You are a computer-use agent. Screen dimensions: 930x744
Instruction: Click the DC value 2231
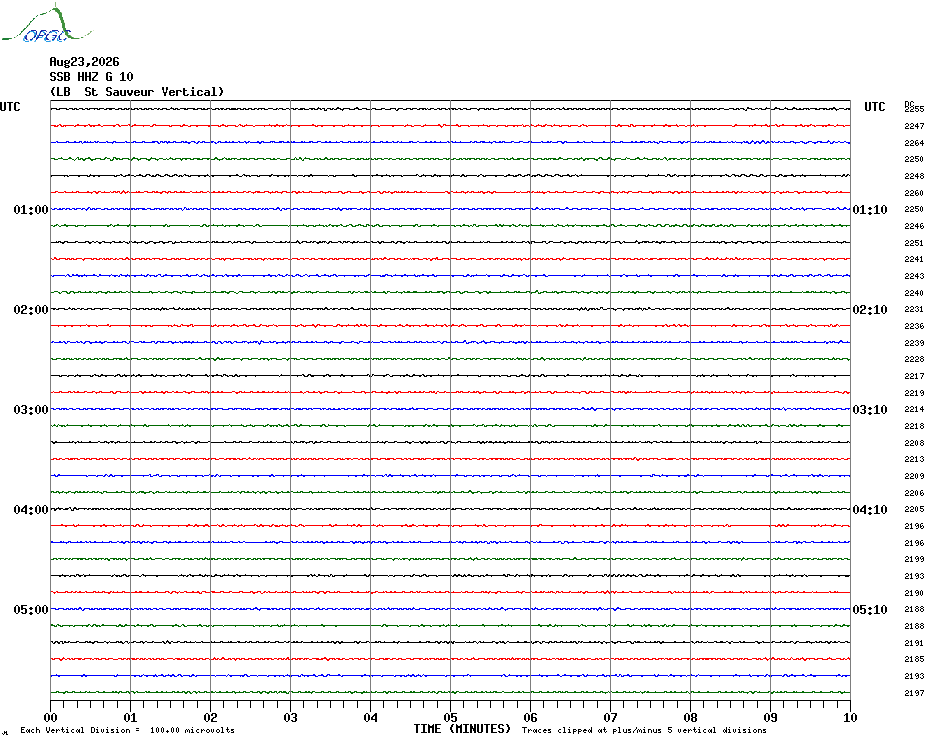(914, 309)
